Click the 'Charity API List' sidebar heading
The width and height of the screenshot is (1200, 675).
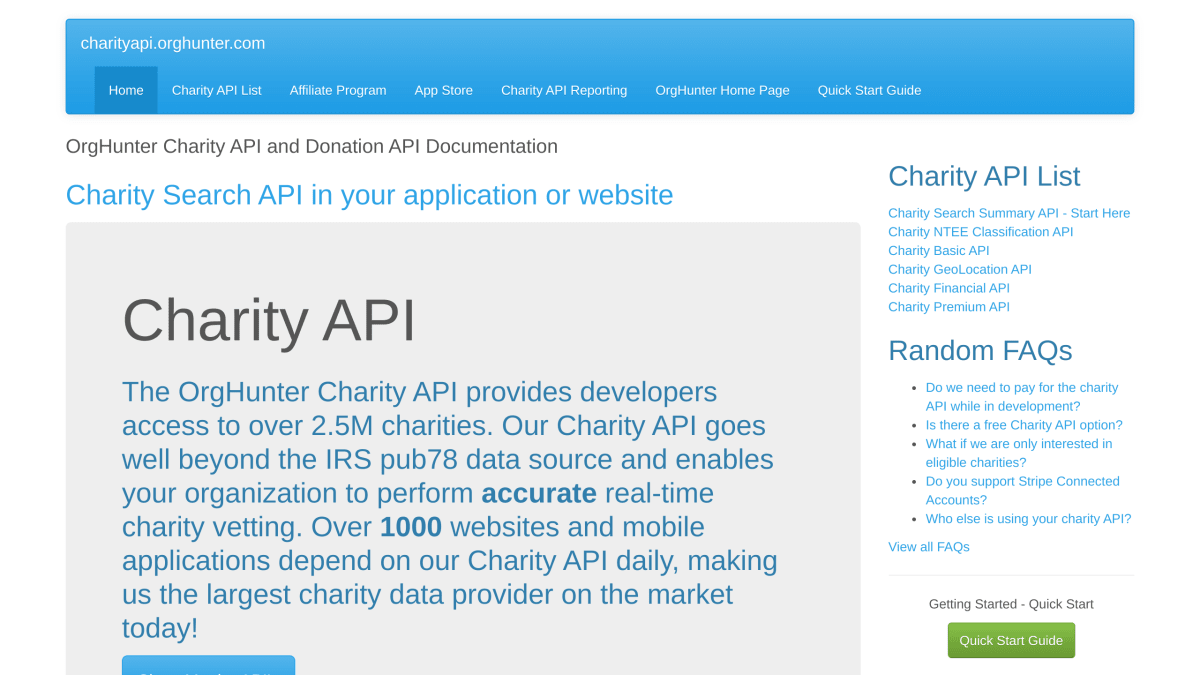tap(984, 176)
